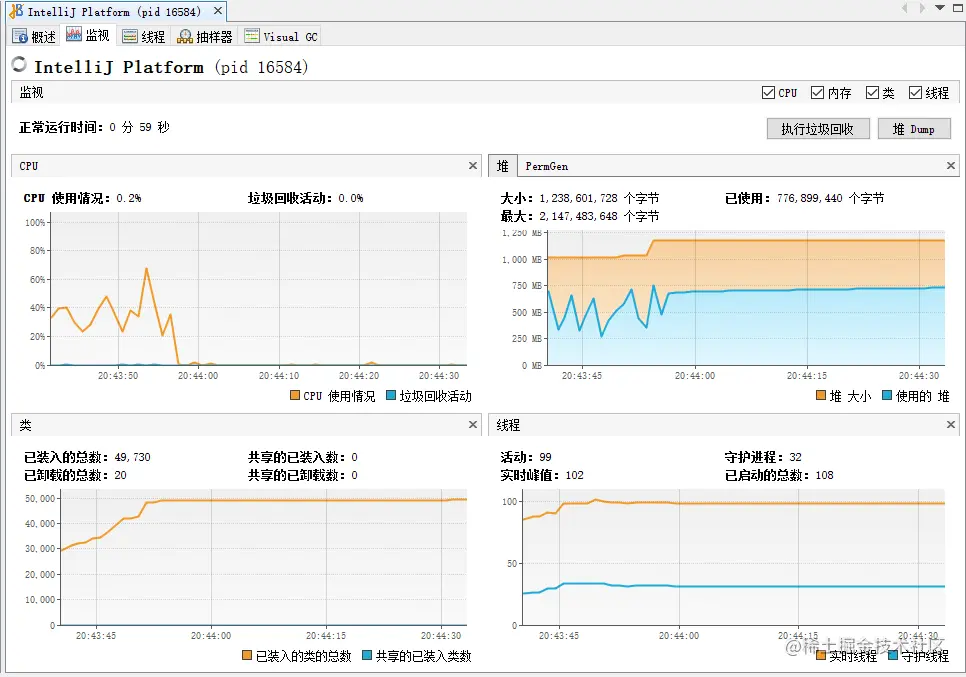This screenshot has height=677, width=966.
Task: Switch to the PermGen sub-tab
Action: click(x=546, y=166)
